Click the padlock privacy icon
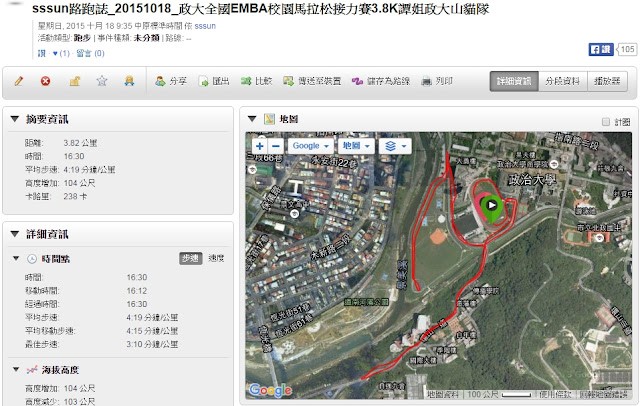 click(74, 81)
